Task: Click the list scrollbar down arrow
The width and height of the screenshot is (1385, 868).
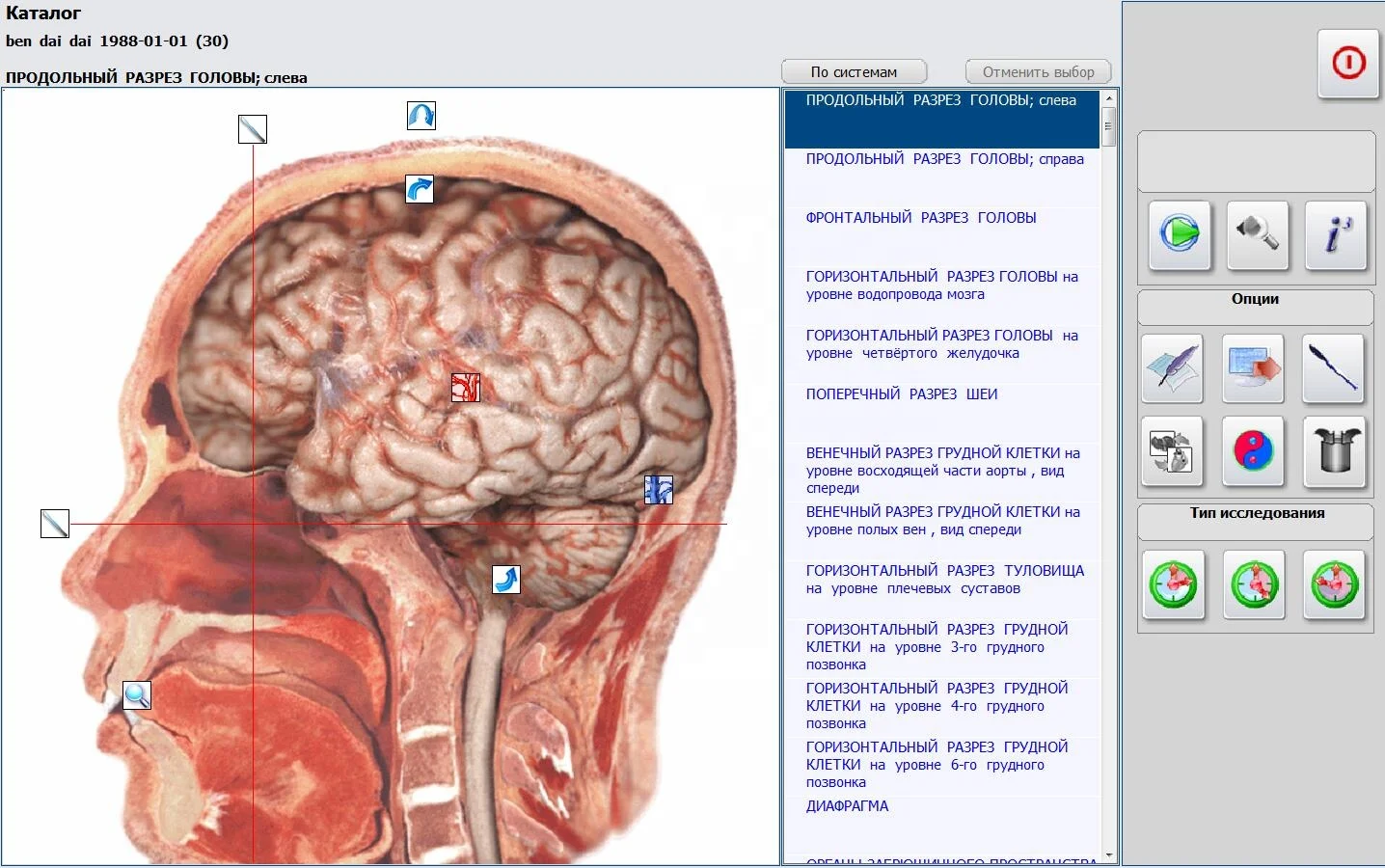Action: coord(1109,855)
